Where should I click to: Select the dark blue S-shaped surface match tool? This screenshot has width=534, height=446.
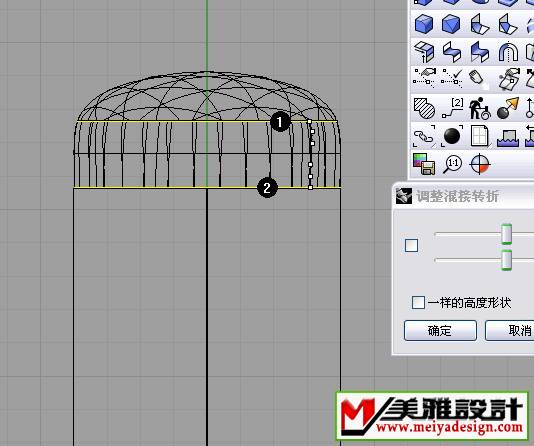point(480,52)
